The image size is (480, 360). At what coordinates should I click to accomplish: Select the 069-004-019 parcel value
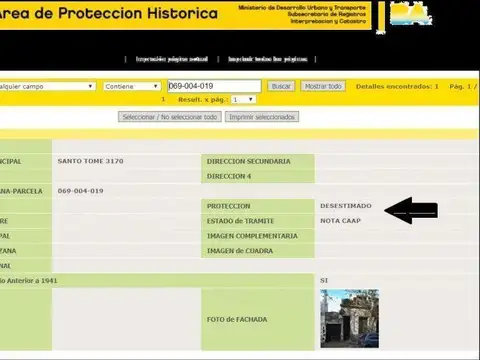80,191
